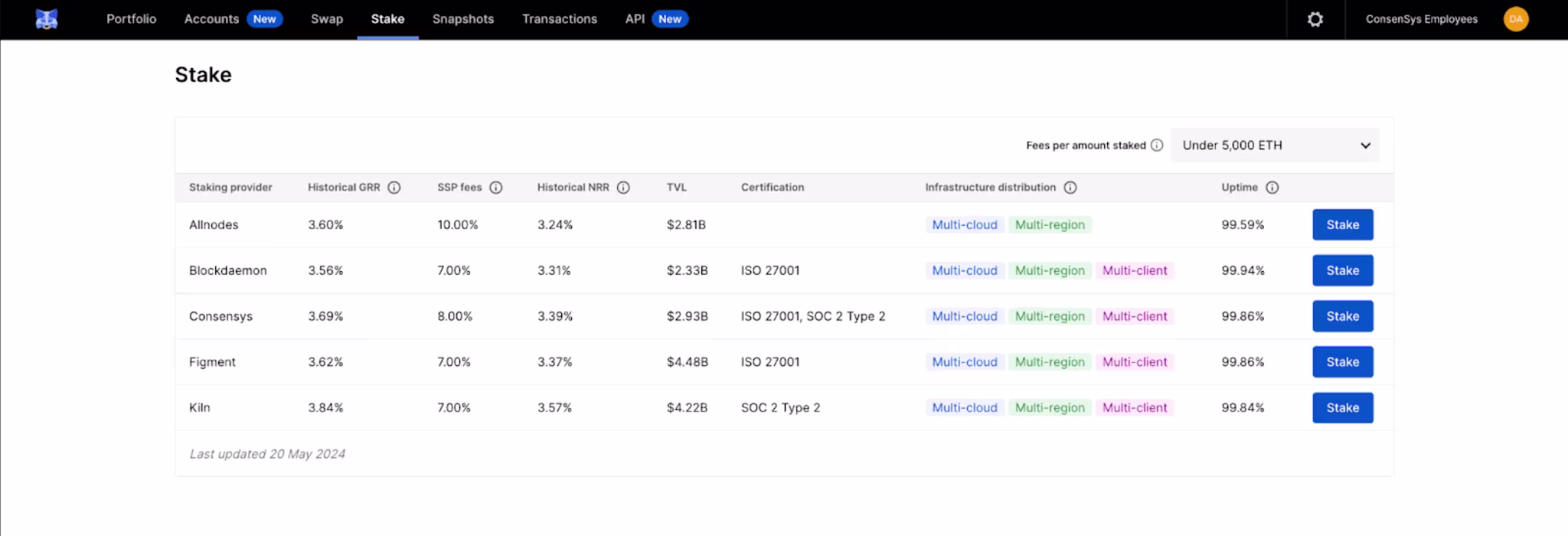
Task: Click the New badge beside Accounts
Action: tap(264, 19)
